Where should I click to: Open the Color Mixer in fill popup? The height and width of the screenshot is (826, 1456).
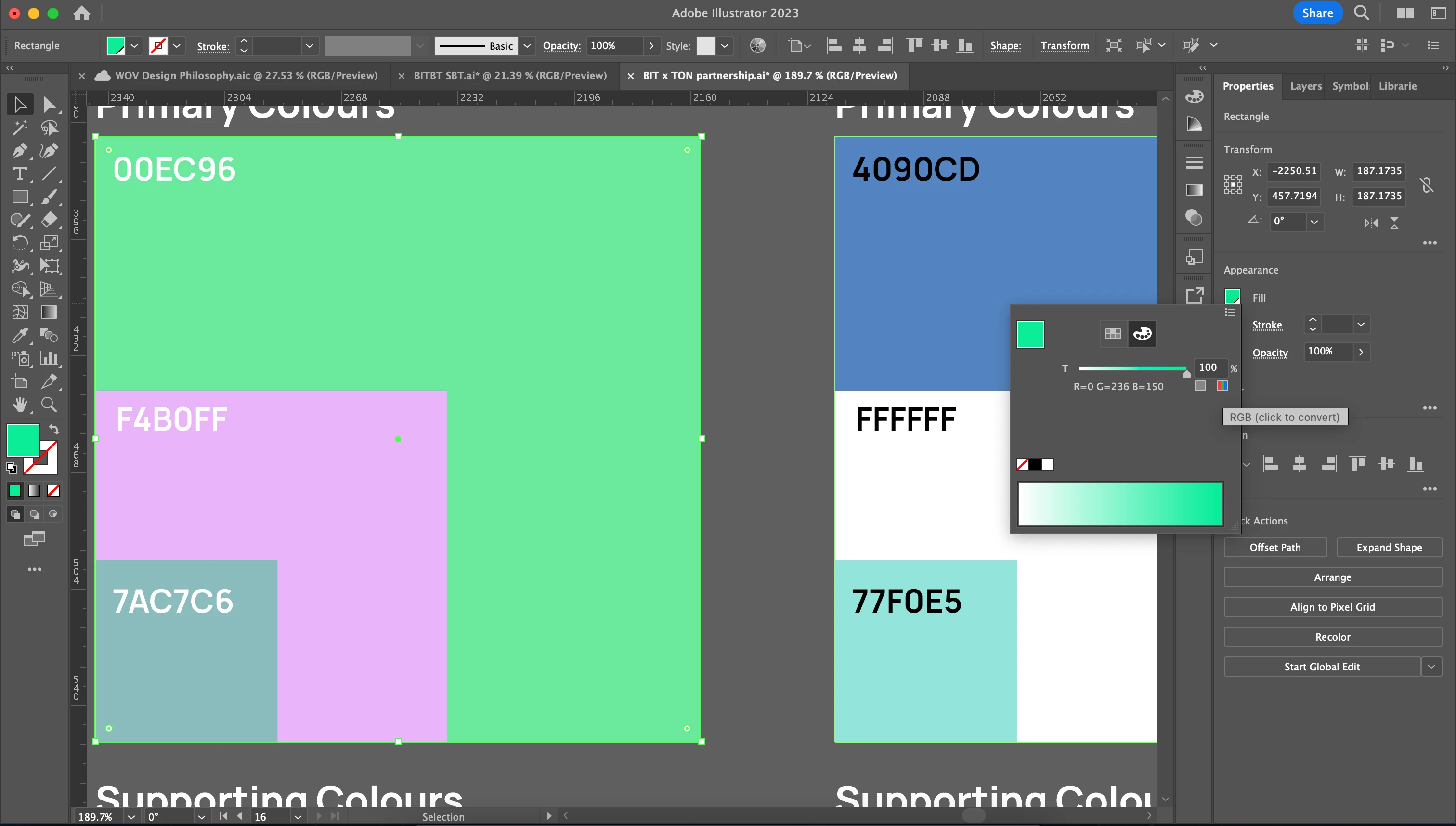click(x=1142, y=334)
